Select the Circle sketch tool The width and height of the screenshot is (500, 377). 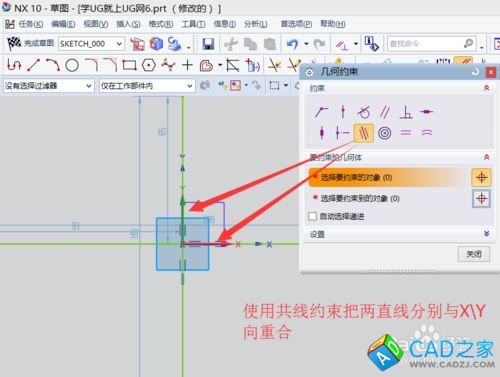[72, 65]
